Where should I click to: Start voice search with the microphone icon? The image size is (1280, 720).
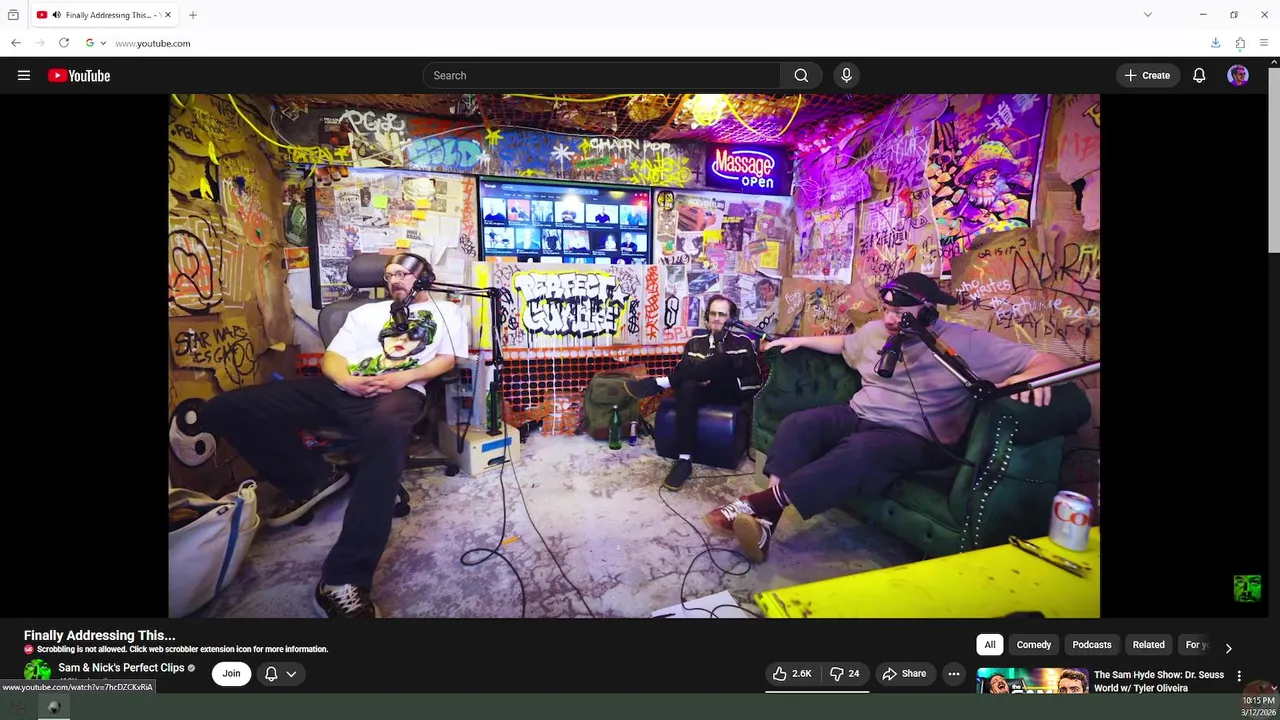[846, 75]
